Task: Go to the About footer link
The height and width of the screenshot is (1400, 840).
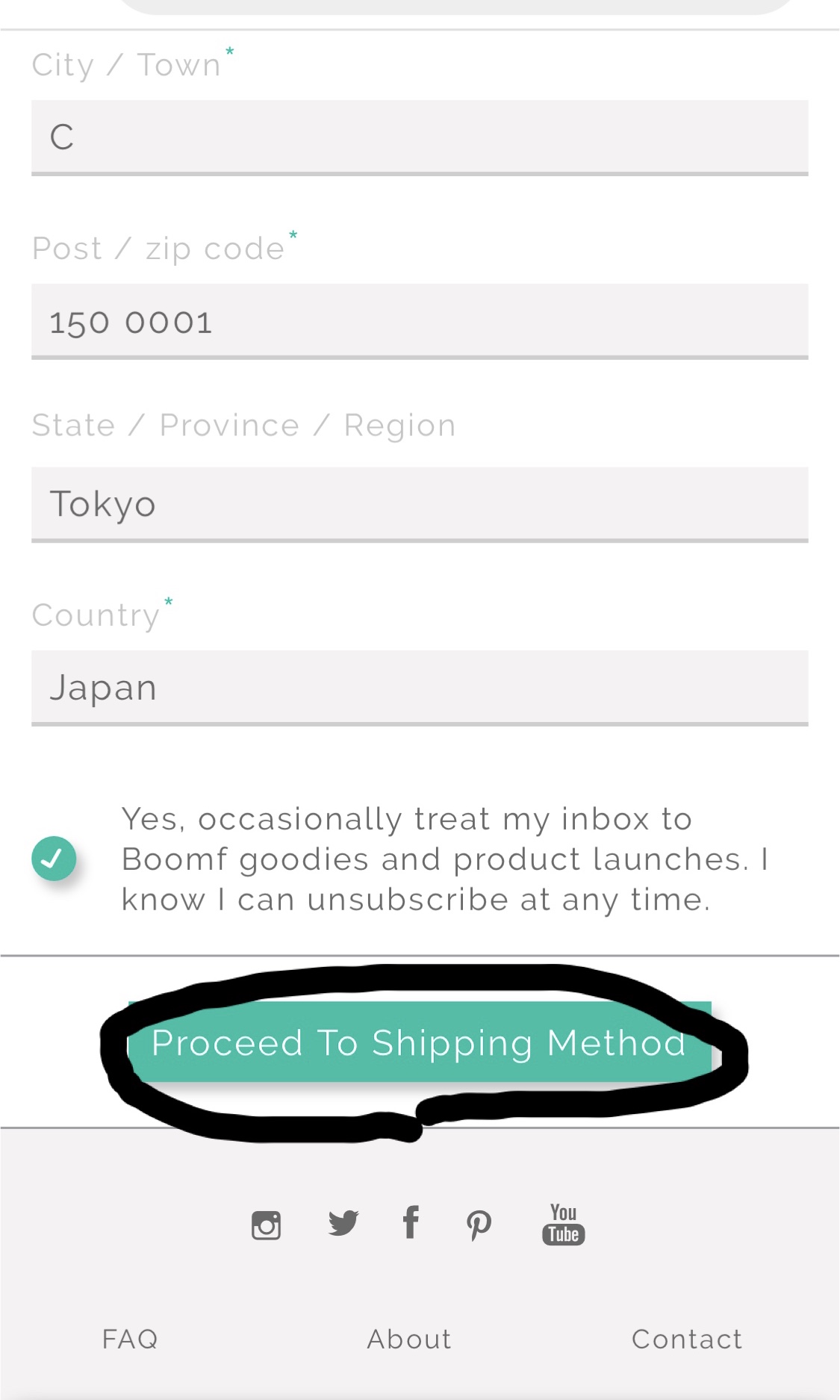Action: (409, 1339)
